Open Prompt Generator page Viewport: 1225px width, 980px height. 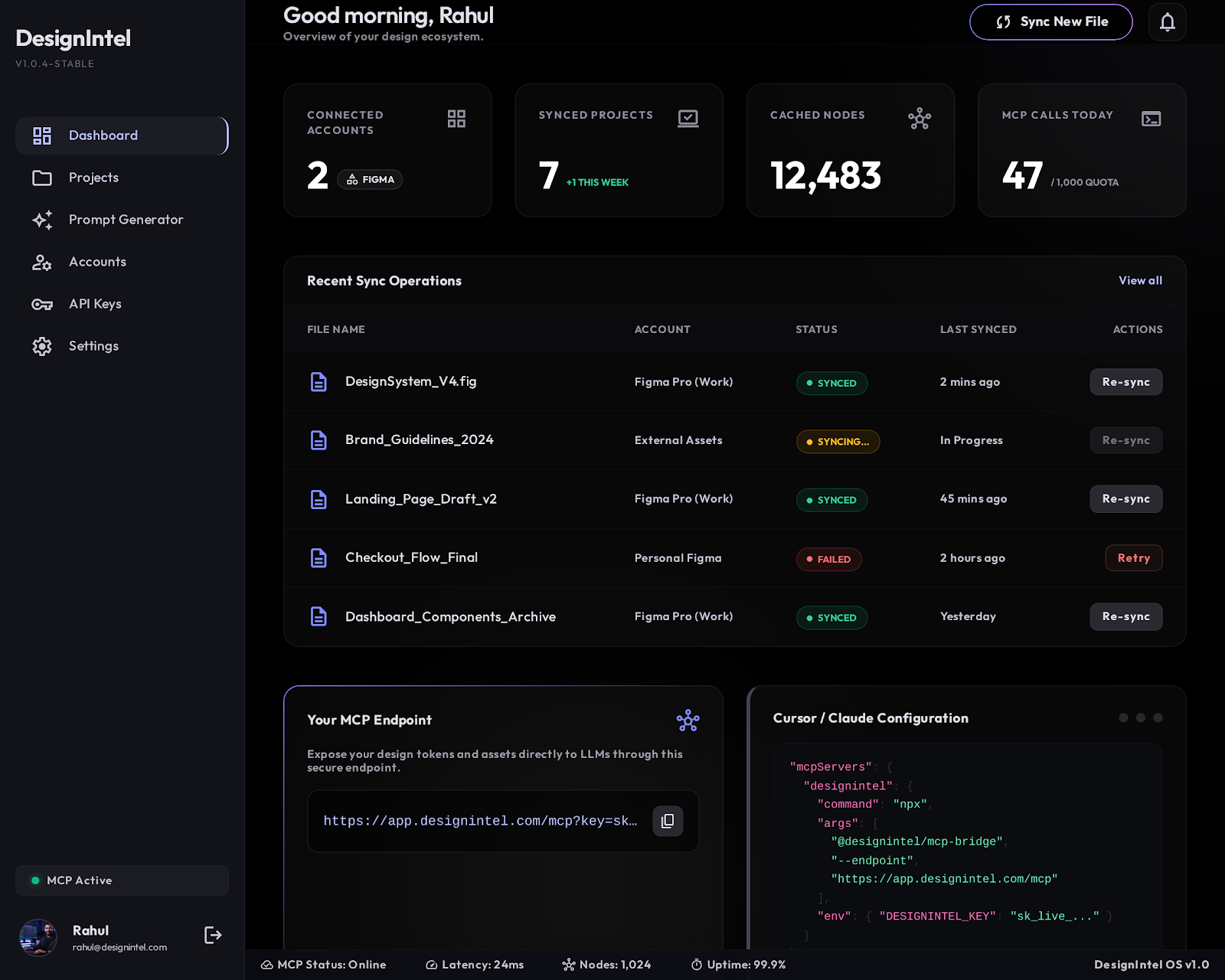point(122,220)
